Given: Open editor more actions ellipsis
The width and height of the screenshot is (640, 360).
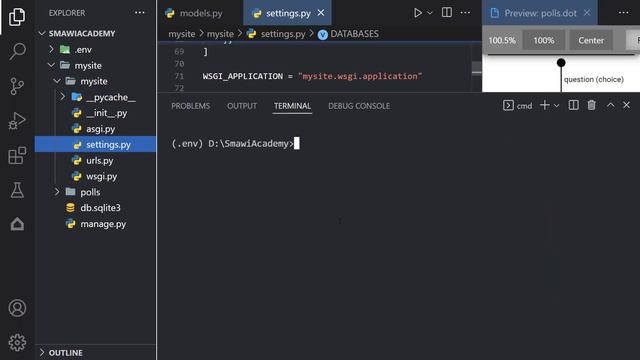Looking at the screenshot, I should (465, 13).
